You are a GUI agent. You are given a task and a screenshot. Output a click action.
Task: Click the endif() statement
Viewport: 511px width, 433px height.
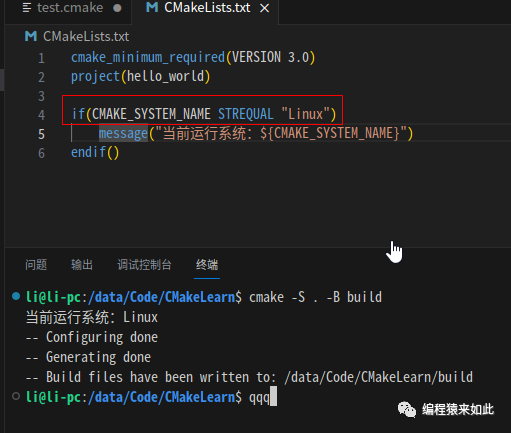(95, 152)
